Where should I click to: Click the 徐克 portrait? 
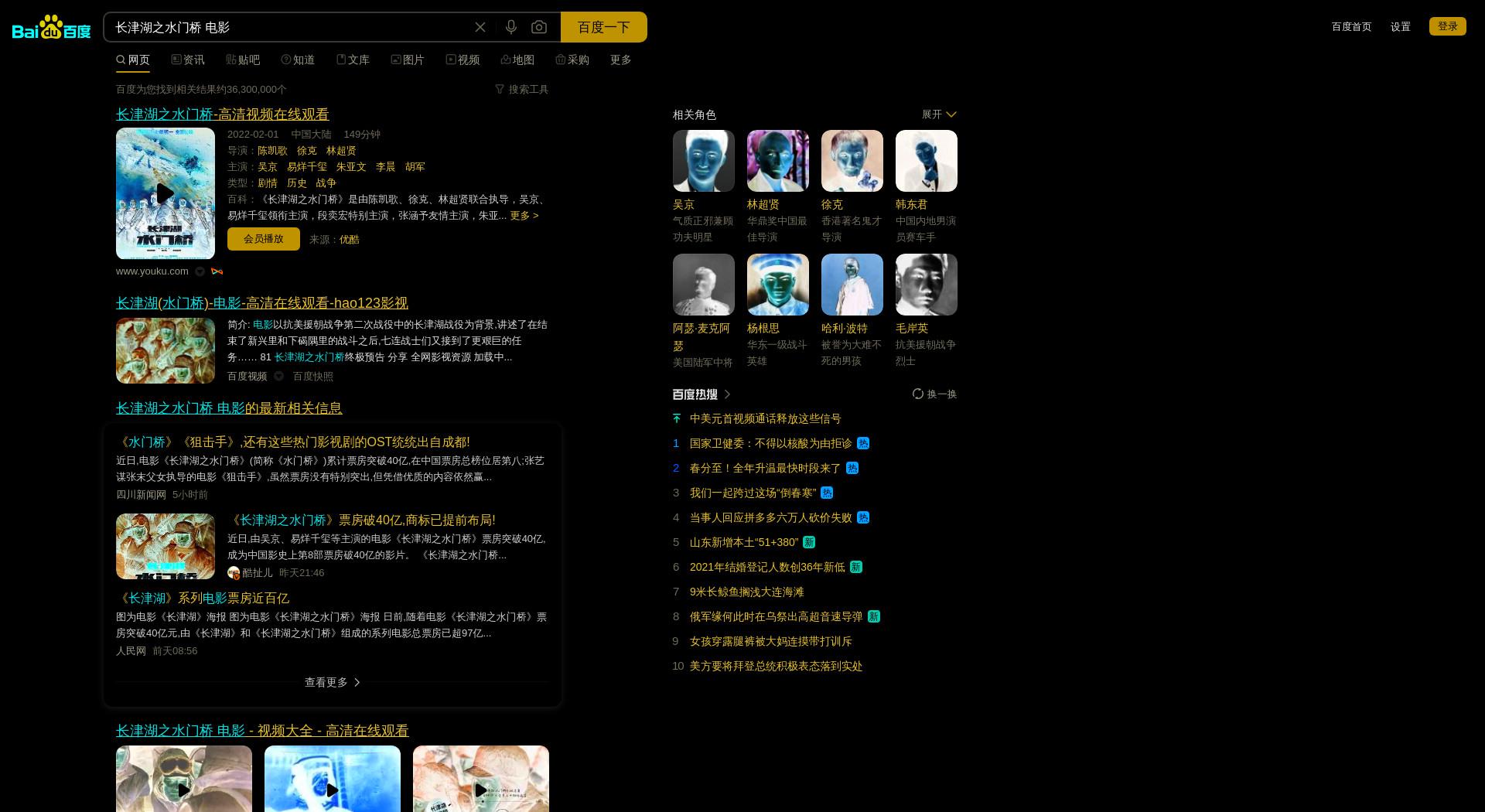pyautogui.click(x=852, y=161)
